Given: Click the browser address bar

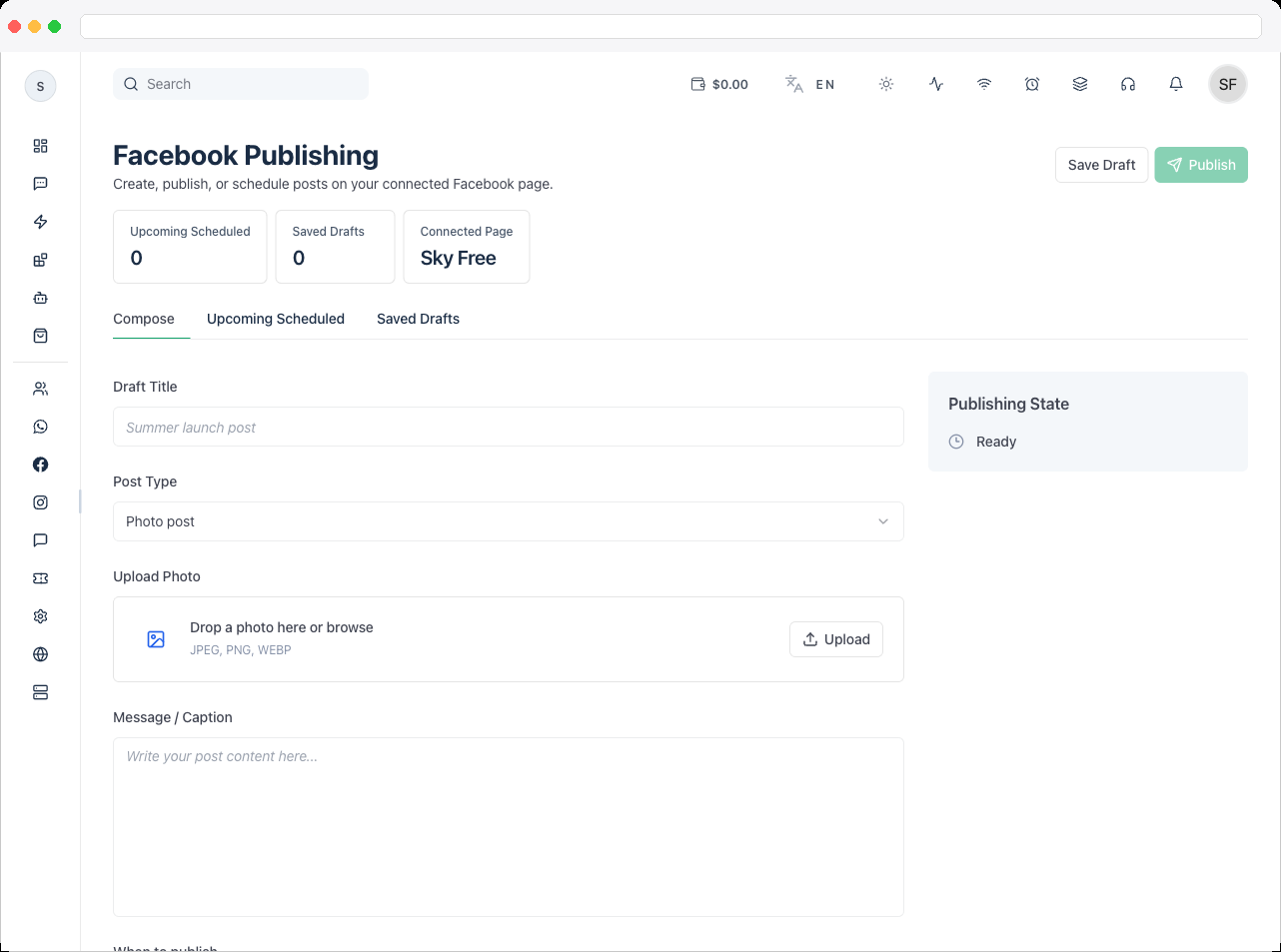Looking at the screenshot, I should click(x=670, y=26).
